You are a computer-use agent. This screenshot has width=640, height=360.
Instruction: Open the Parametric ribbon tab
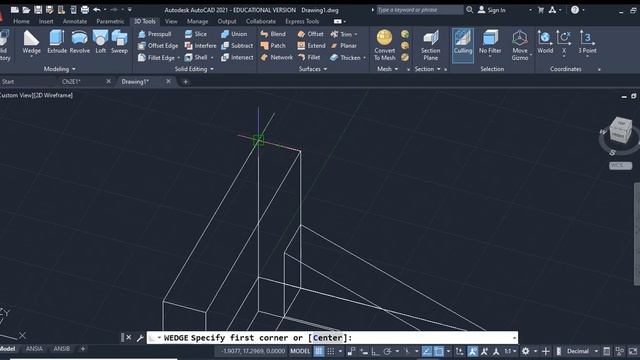[x=110, y=21]
